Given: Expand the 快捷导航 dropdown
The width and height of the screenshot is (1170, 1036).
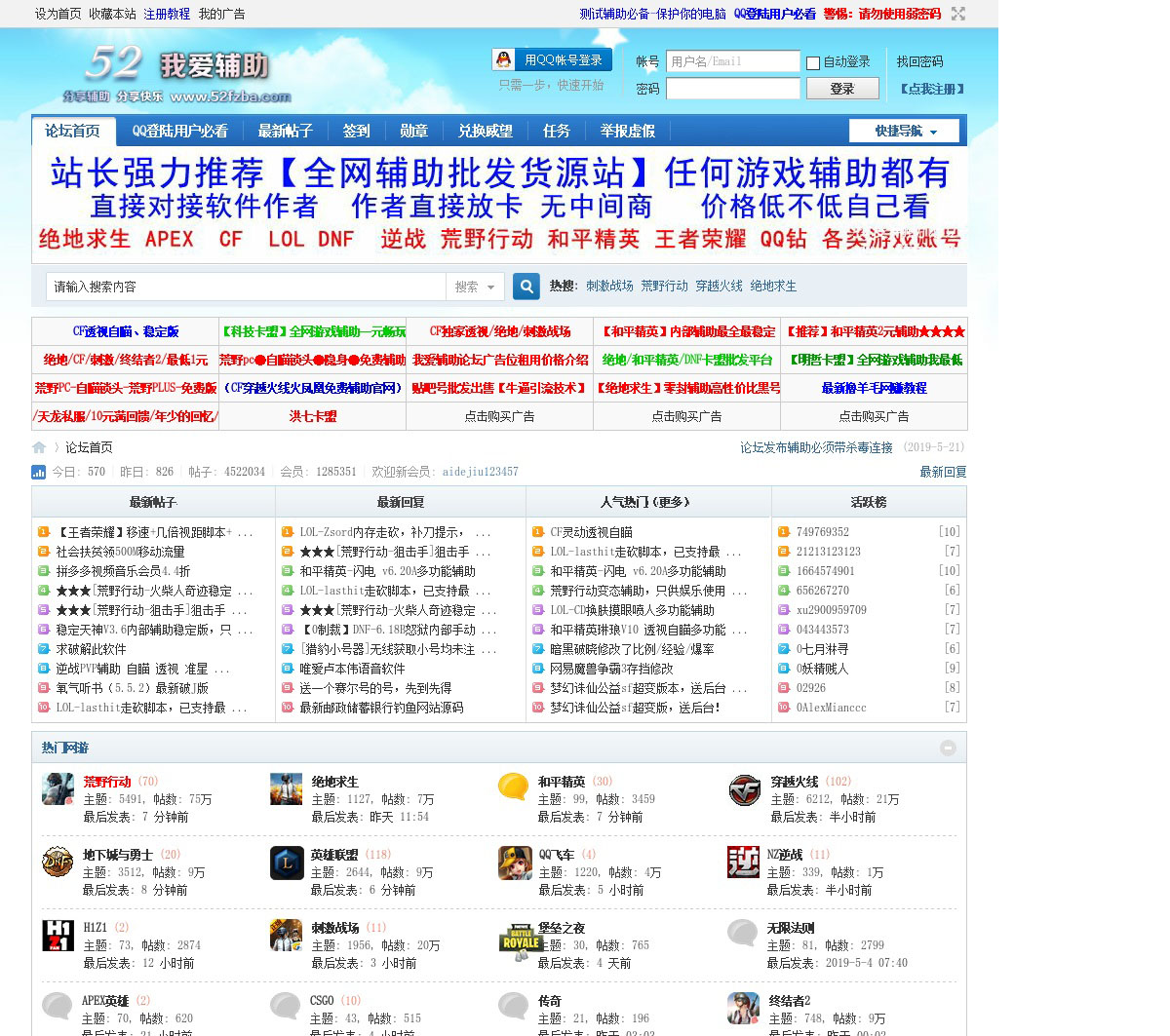Looking at the screenshot, I should tap(905, 131).
